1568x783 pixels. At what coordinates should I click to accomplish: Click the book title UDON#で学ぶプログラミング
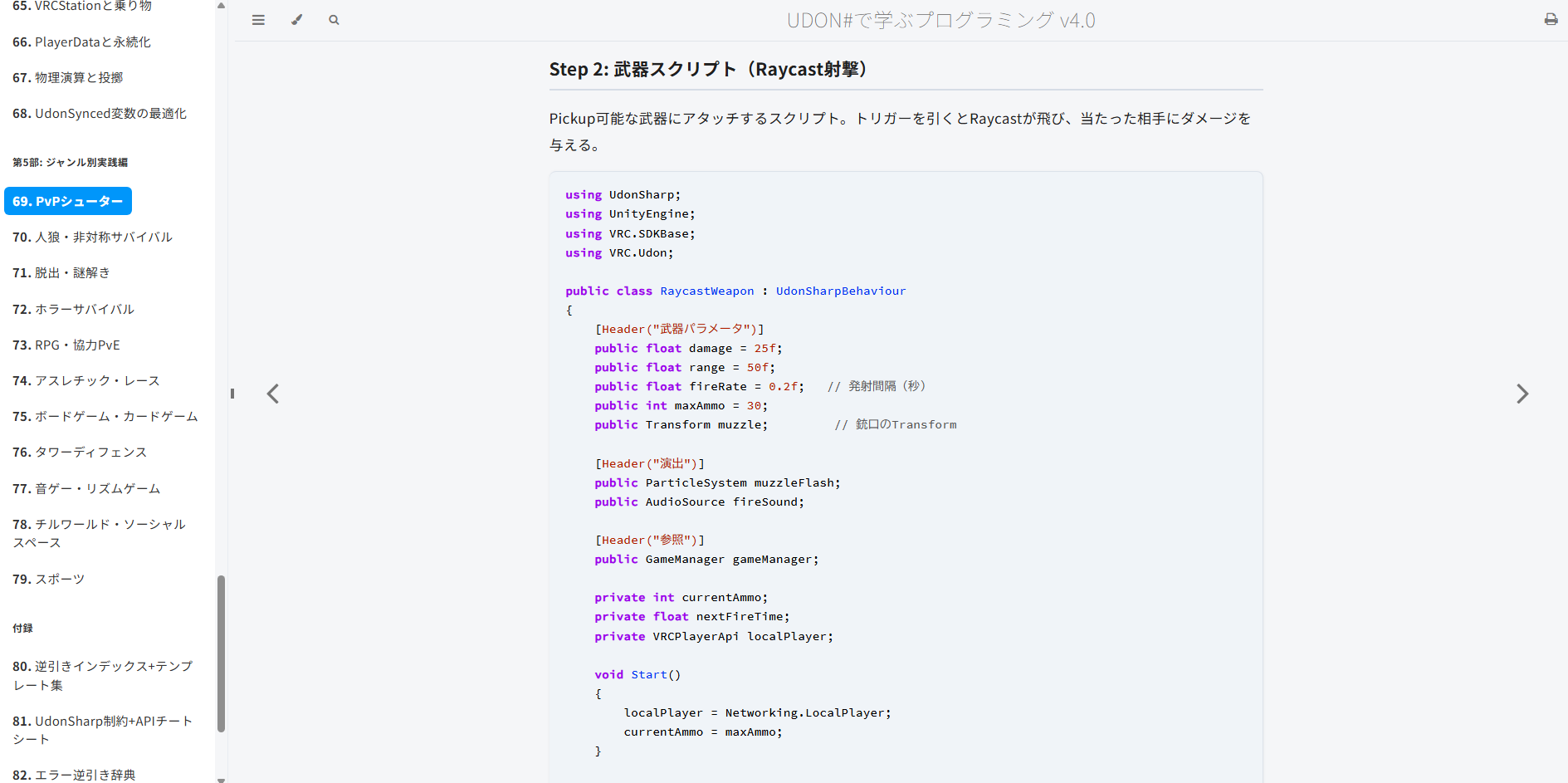pyautogui.click(x=940, y=20)
